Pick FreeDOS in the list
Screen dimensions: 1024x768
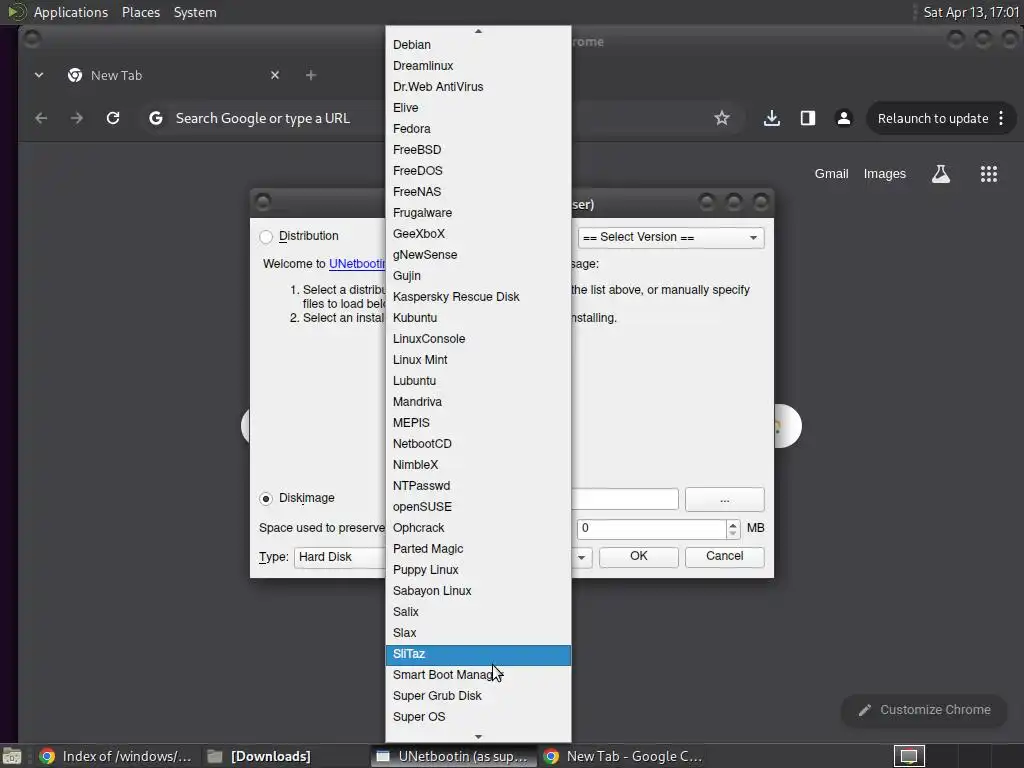coord(478,170)
